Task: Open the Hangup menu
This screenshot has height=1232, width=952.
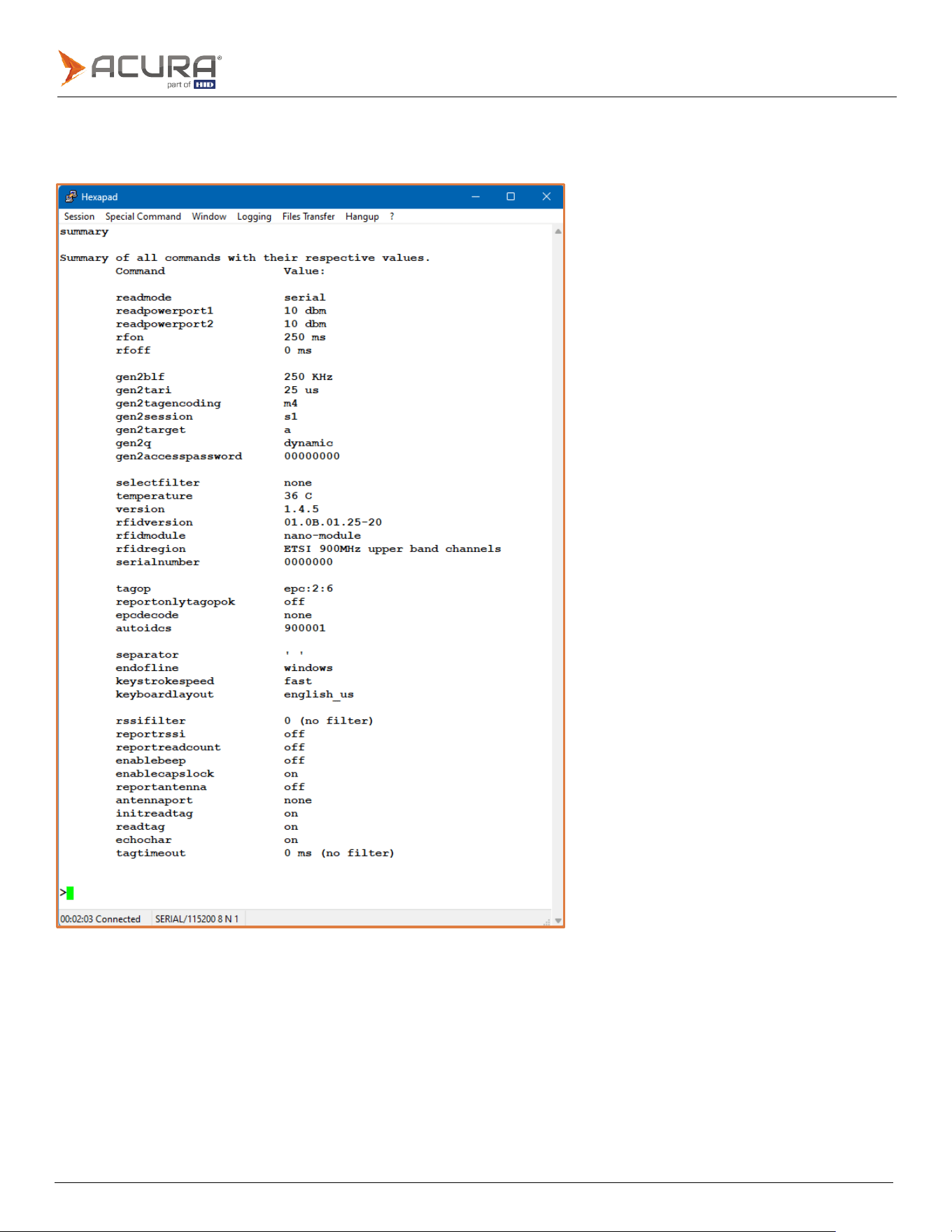Action: [362, 217]
